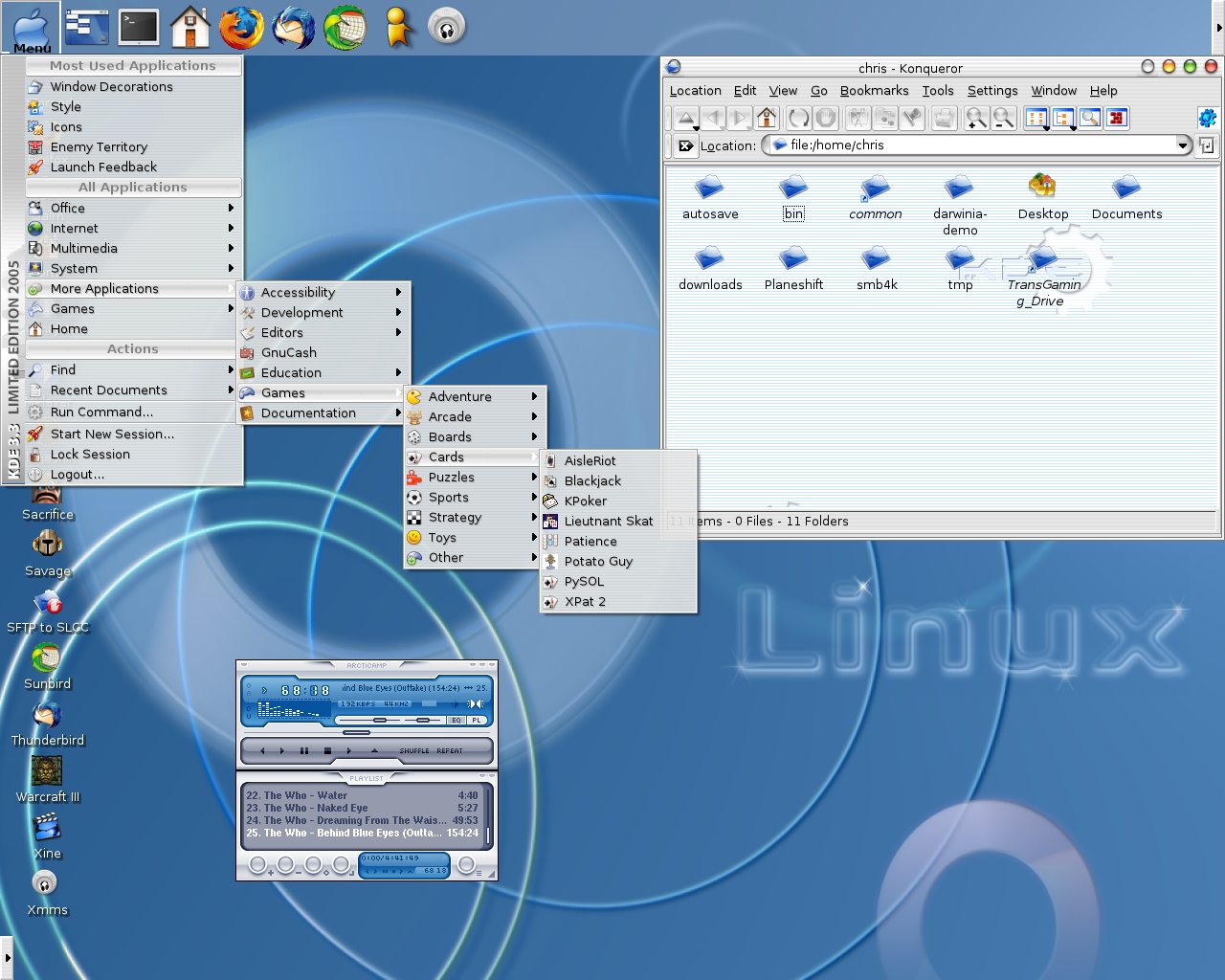The image size is (1225, 980).
Task: Expand the Recent Documents submenu
Action: (131, 390)
